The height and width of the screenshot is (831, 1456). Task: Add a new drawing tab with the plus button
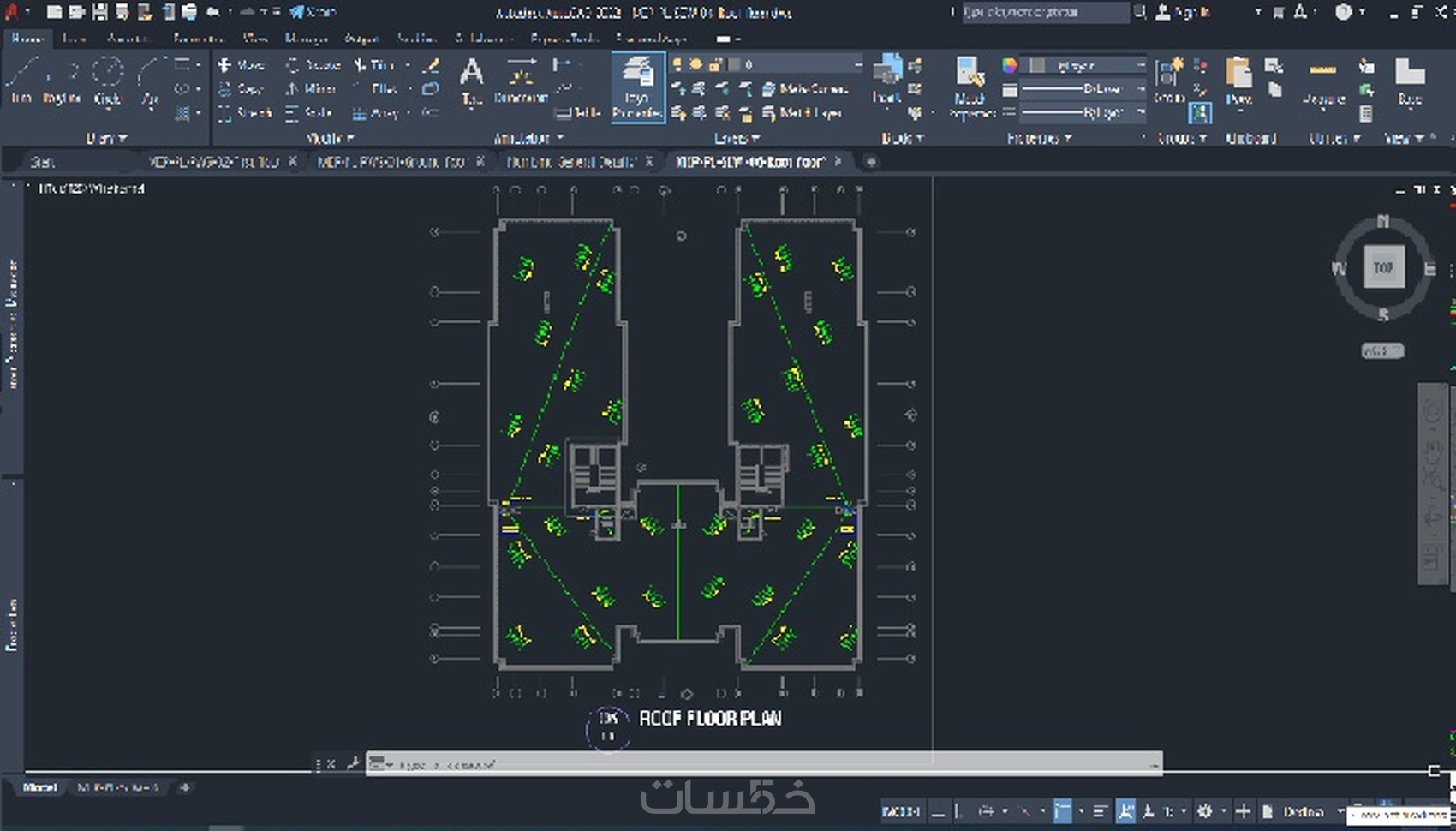[870, 162]
